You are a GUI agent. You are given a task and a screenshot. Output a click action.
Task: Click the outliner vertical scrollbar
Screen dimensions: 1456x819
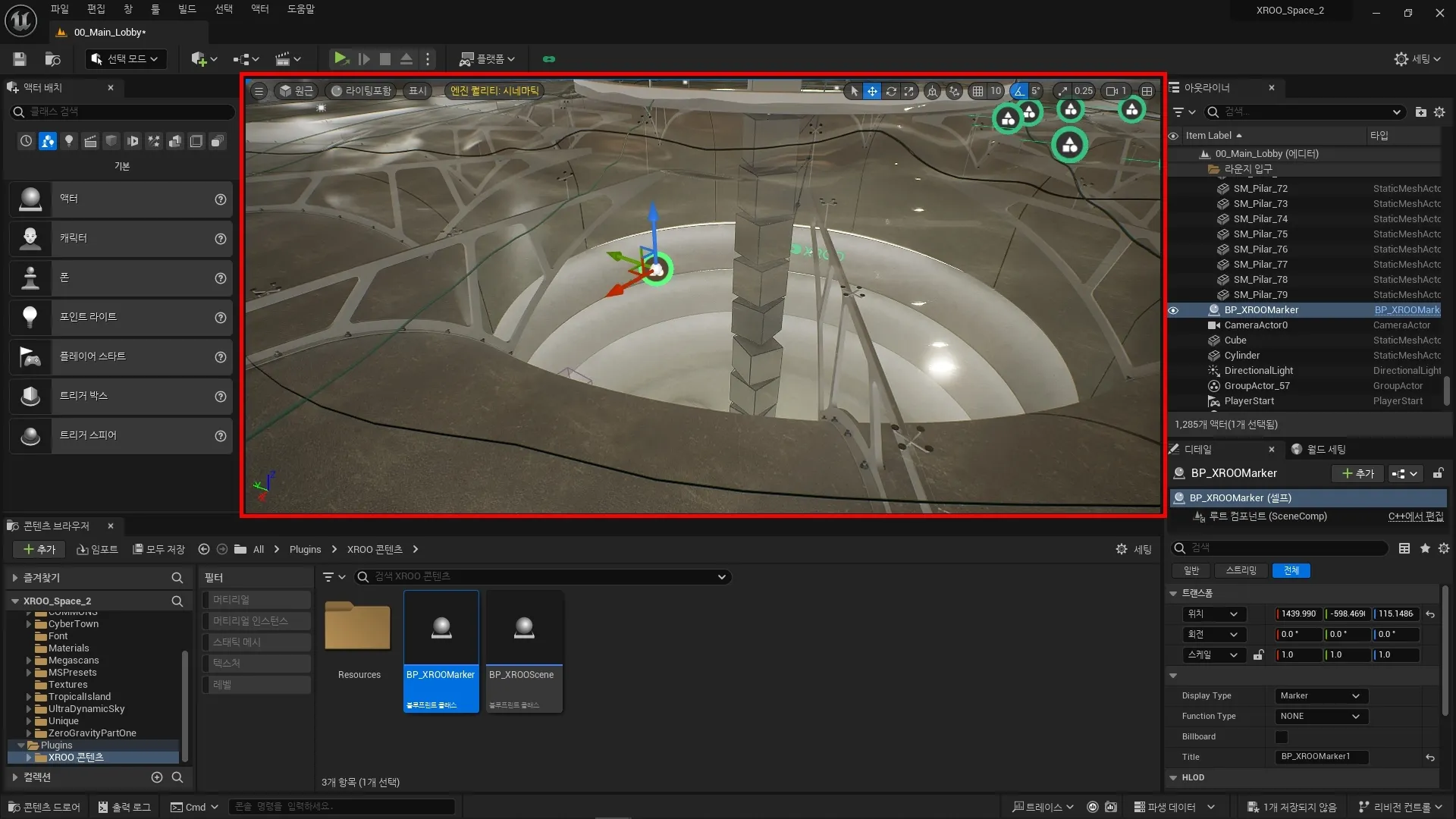click(1446, 391)
